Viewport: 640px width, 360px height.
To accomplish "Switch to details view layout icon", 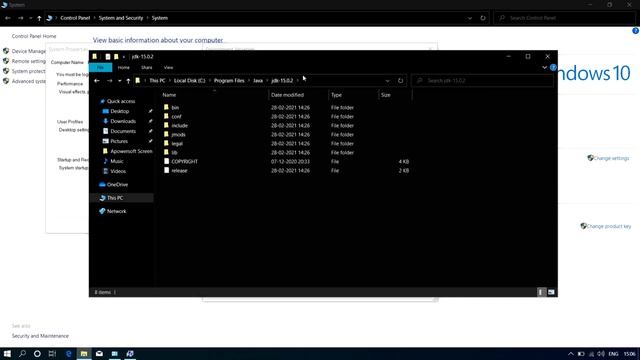I will click(540, 292).
